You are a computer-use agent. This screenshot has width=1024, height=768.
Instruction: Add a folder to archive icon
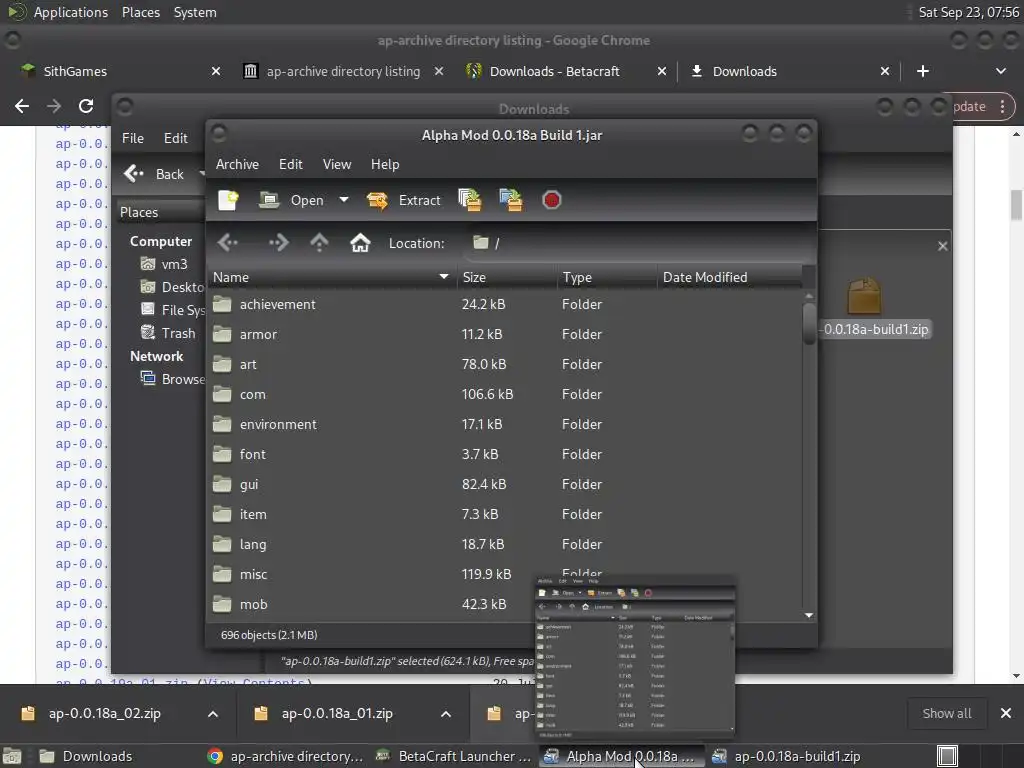[511, 200]
